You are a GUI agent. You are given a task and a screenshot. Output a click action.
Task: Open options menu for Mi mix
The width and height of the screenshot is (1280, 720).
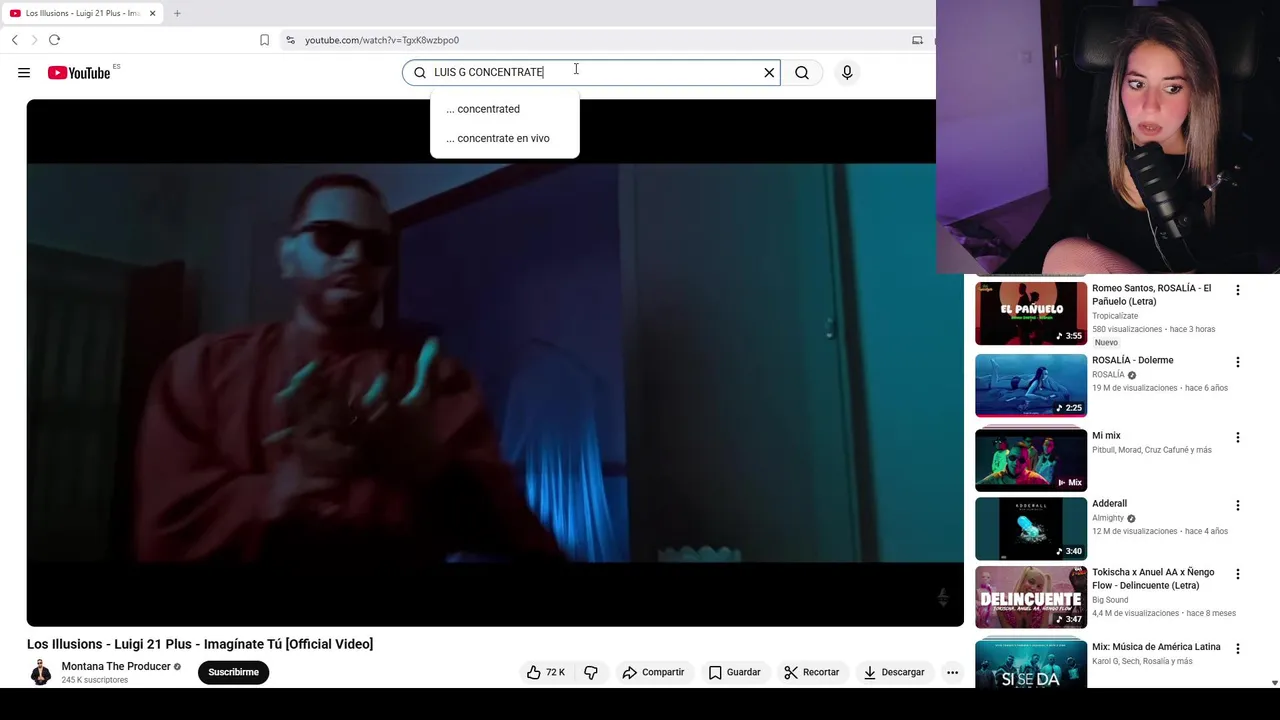pos(1238,437)
